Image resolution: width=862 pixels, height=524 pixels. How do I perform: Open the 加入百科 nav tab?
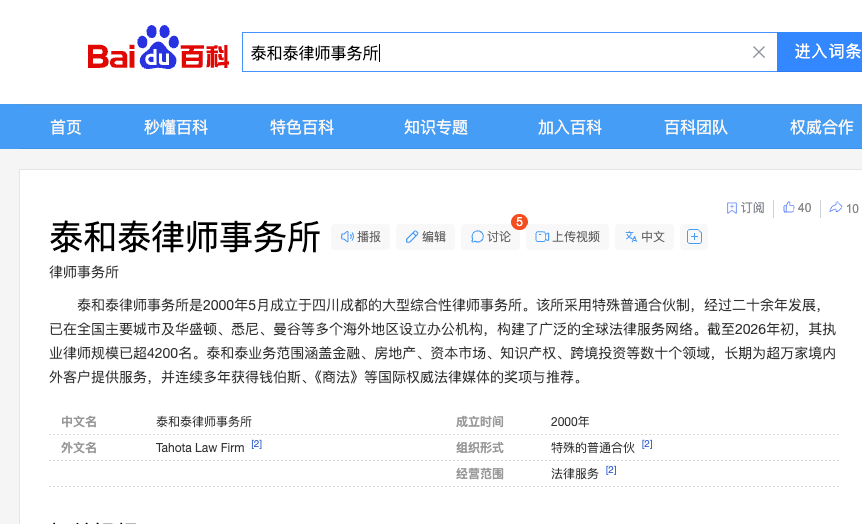click(570, 127)
